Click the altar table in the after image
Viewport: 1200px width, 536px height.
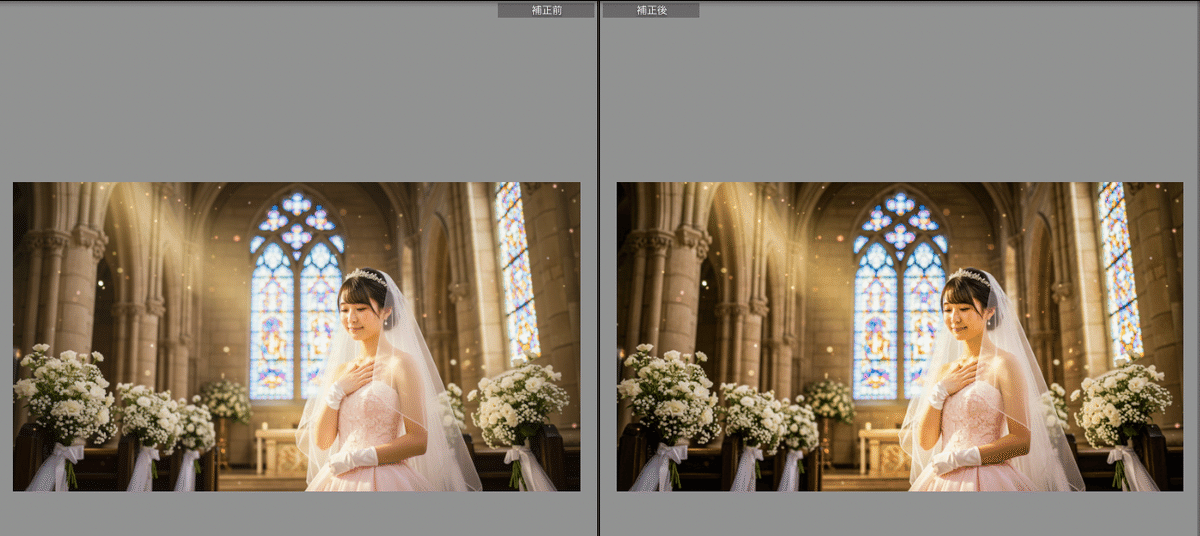[883, 450]
